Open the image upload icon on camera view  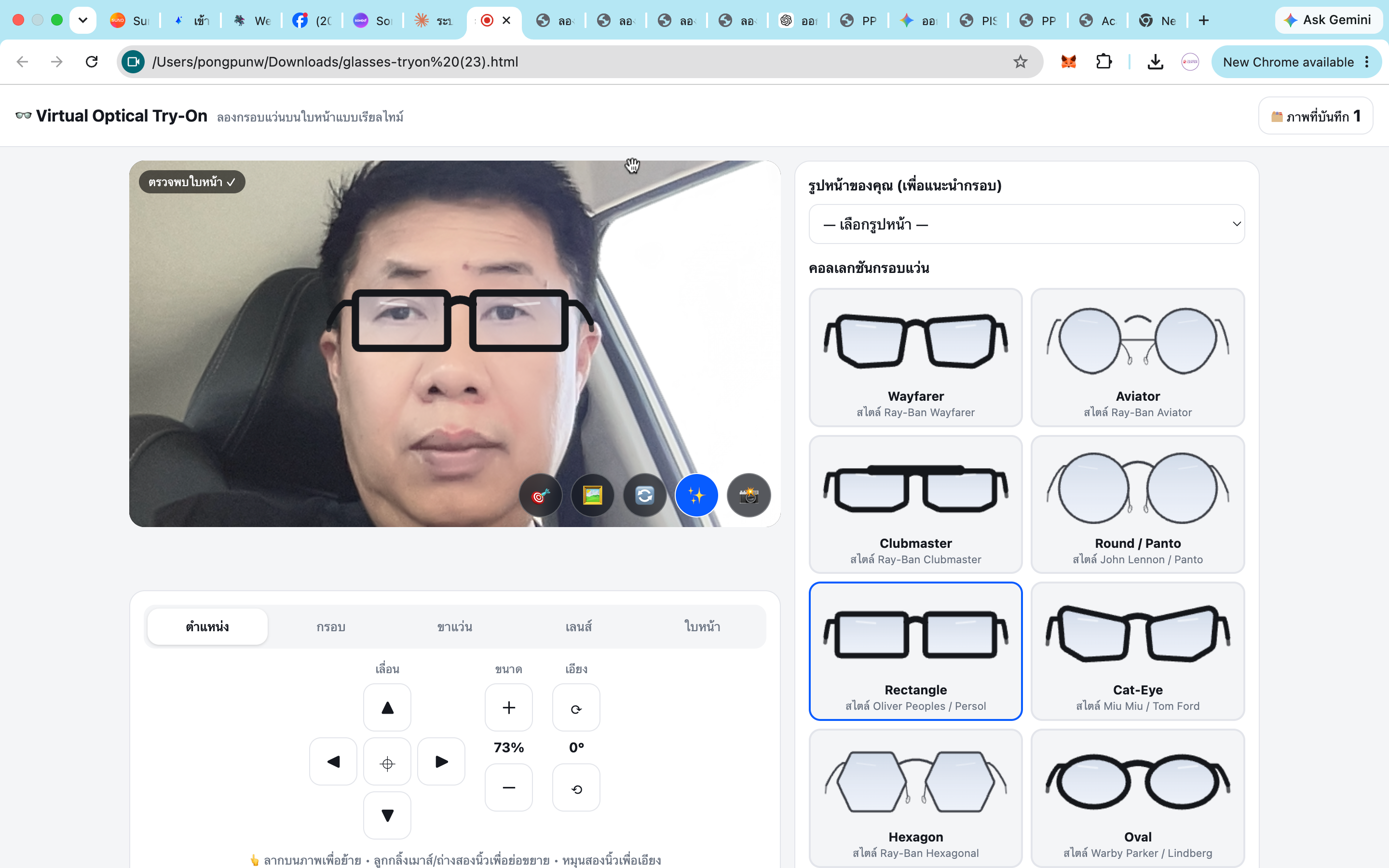pyautogui.click(x=592, y=495)
